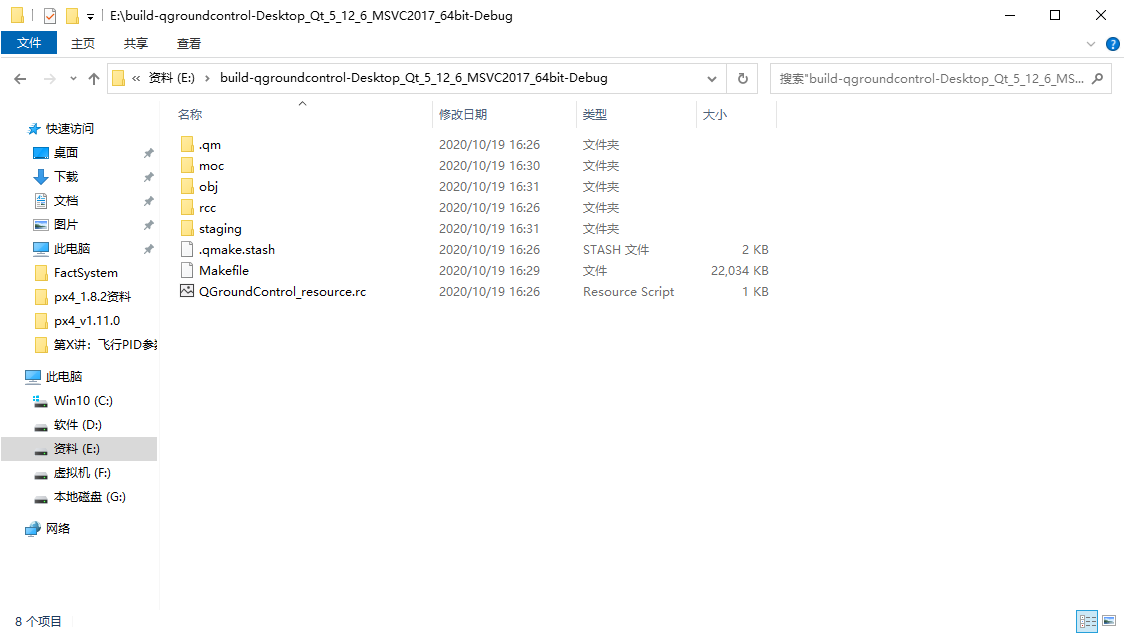Select the Makefile file
The height and width of the screenshot is (634, 1125).
224,270
